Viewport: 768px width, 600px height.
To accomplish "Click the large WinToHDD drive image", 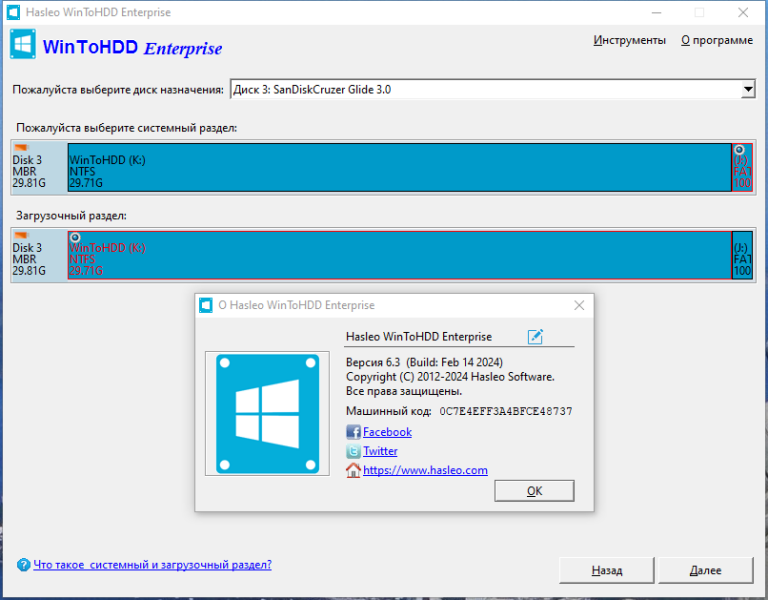I will coord(267,413).
